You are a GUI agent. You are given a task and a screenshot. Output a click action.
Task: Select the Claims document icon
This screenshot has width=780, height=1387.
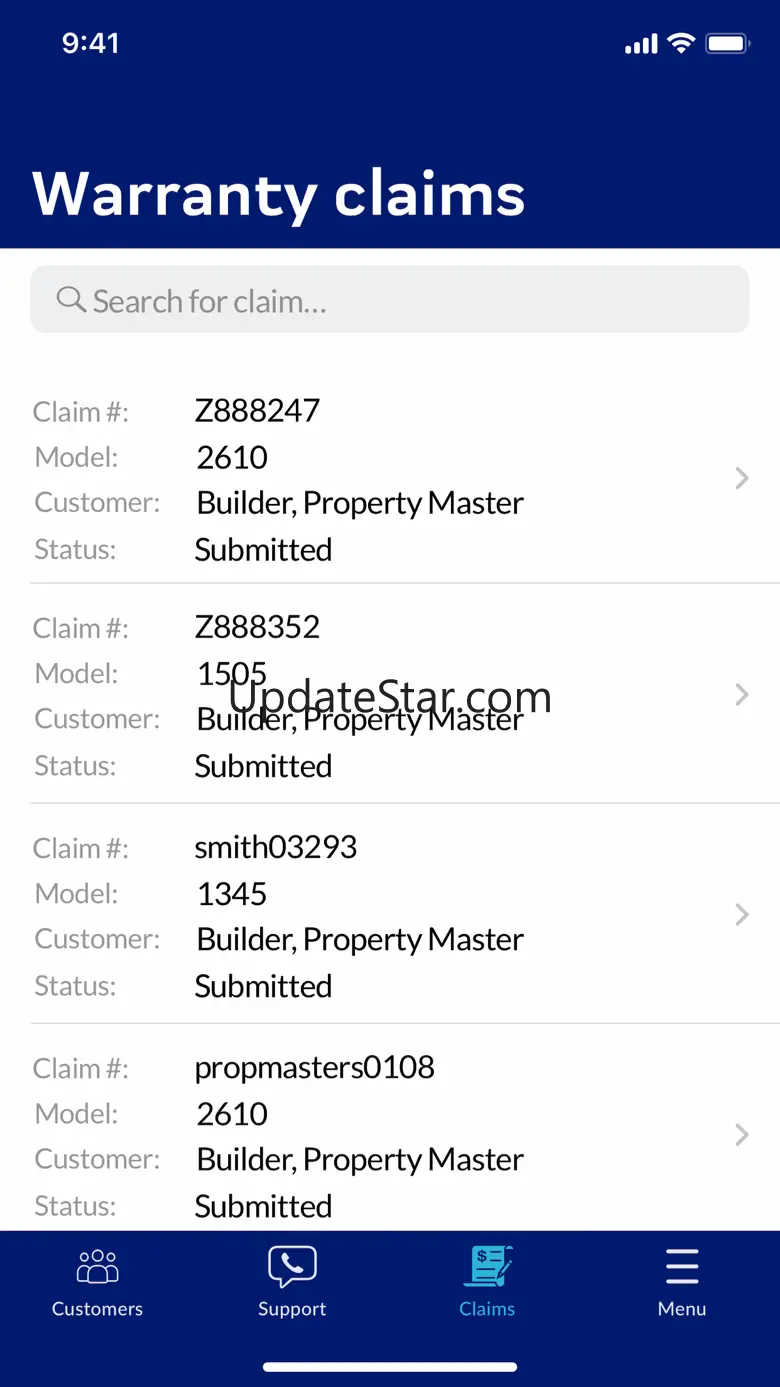point(487,1266)
